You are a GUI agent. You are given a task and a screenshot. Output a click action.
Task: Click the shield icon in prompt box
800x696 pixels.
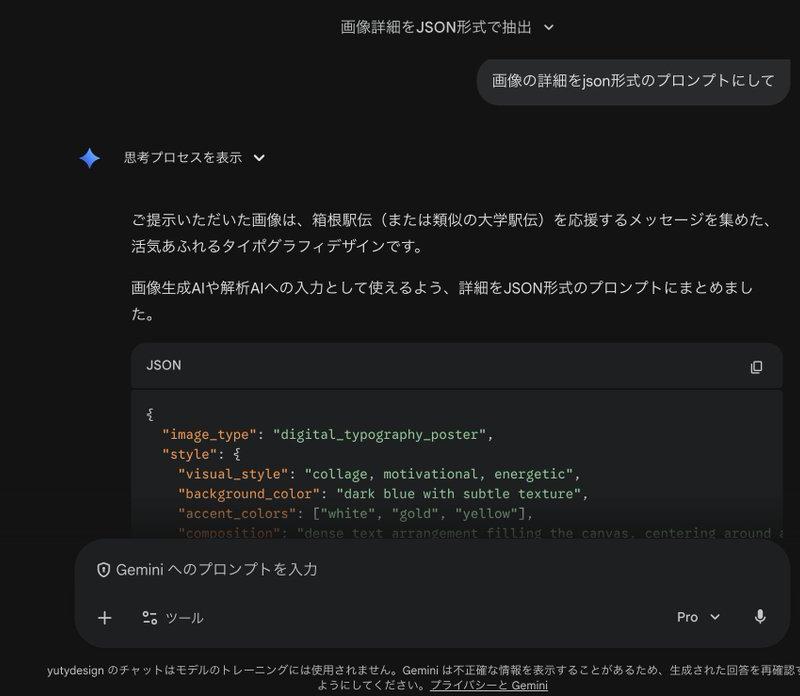pyautogui.click(x=104, y=570)
